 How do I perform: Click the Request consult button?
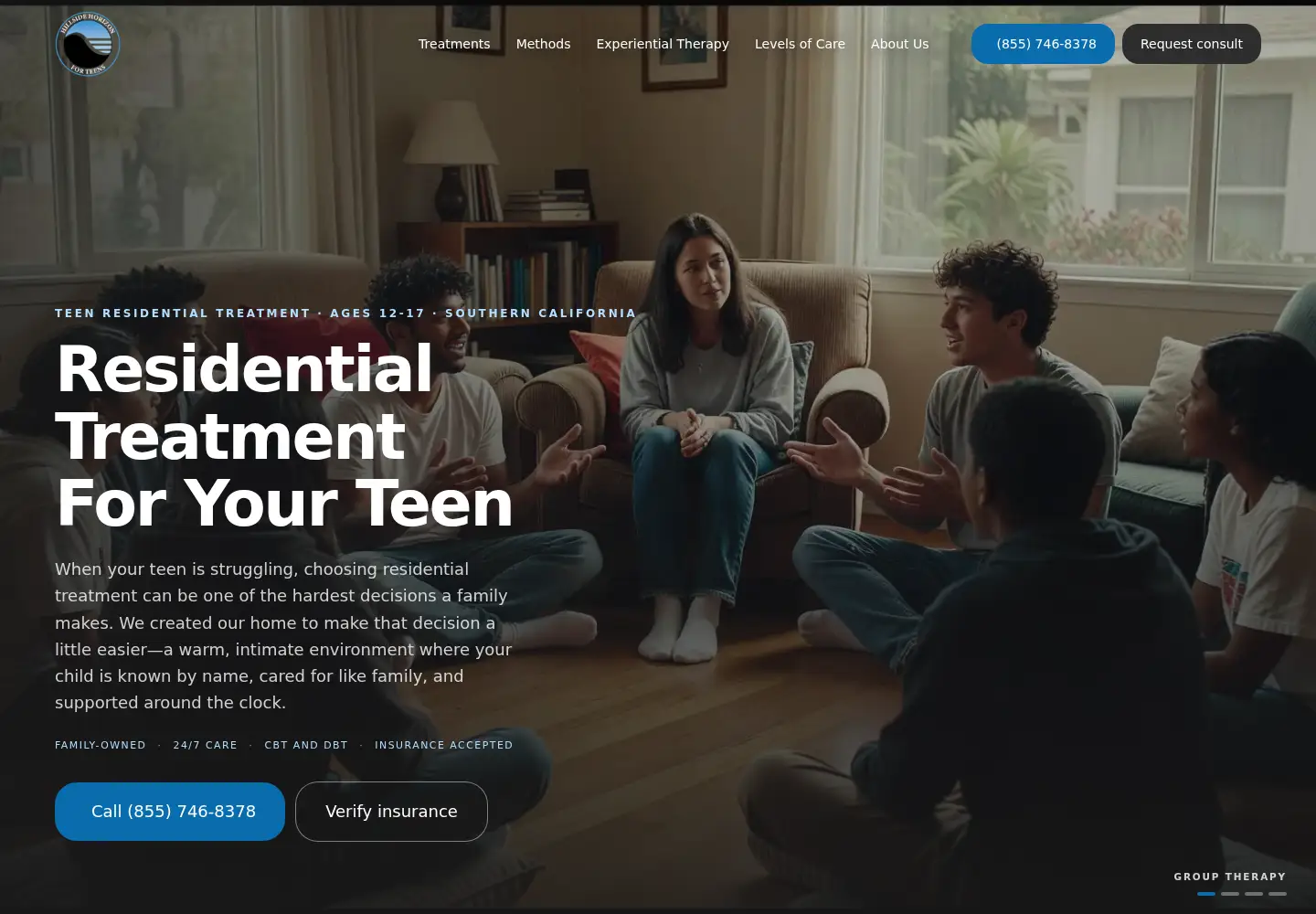(x=1192, y=44)
